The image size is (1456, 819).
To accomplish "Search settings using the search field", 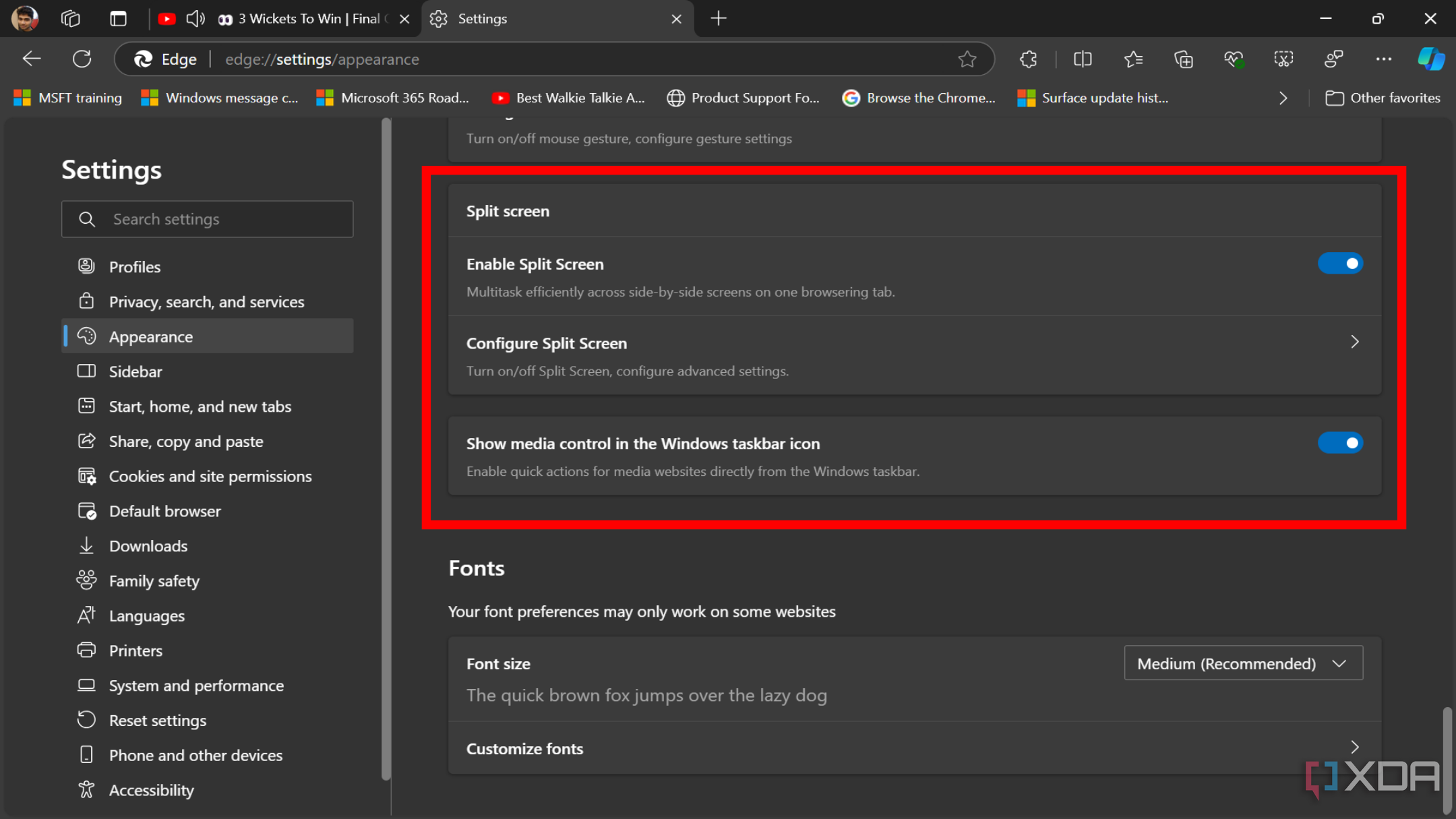I will pyautogui.click(x=207, y=218).
